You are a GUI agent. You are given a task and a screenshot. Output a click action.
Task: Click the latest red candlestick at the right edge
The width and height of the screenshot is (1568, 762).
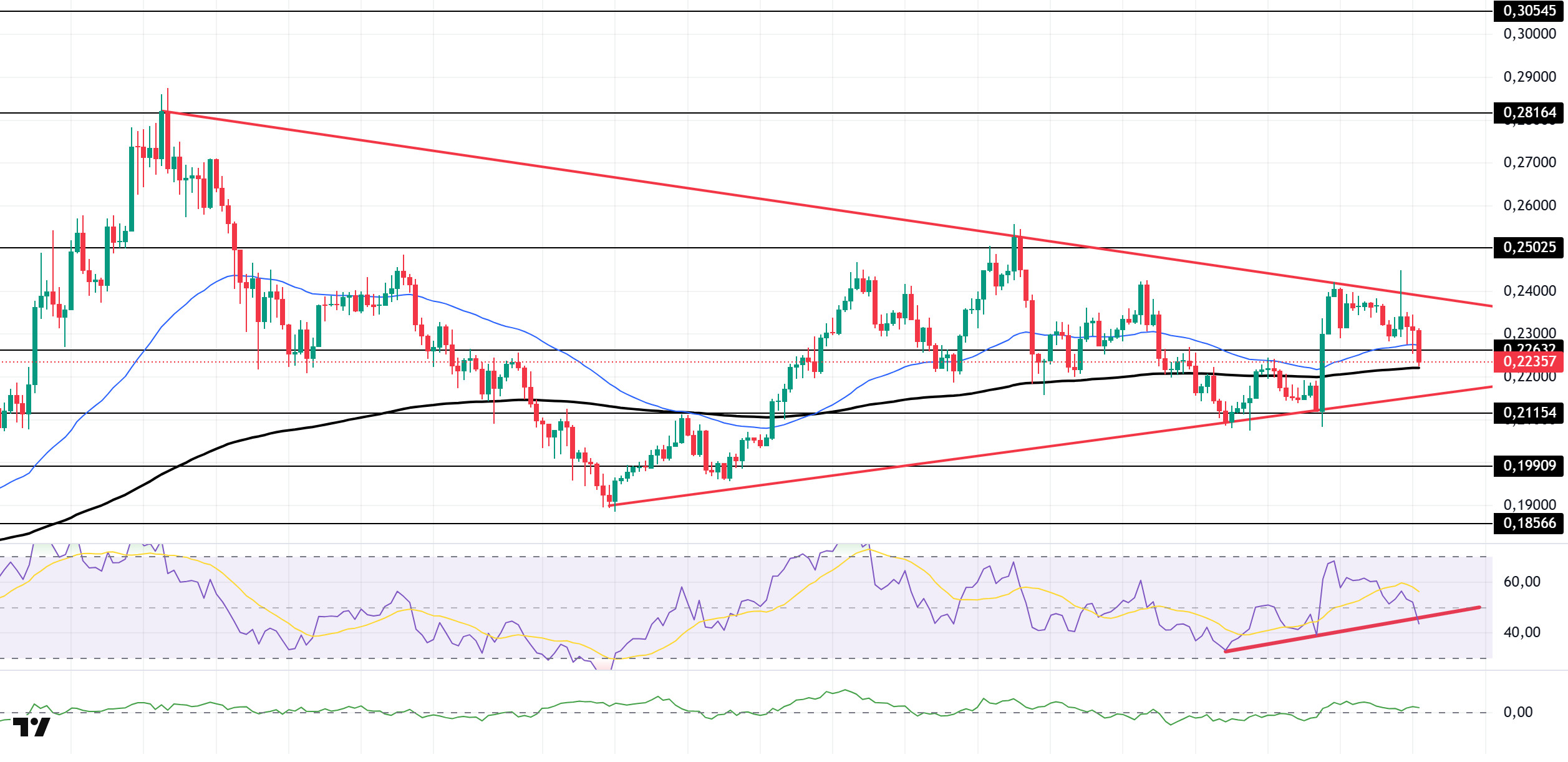[x=1419, y=347]
